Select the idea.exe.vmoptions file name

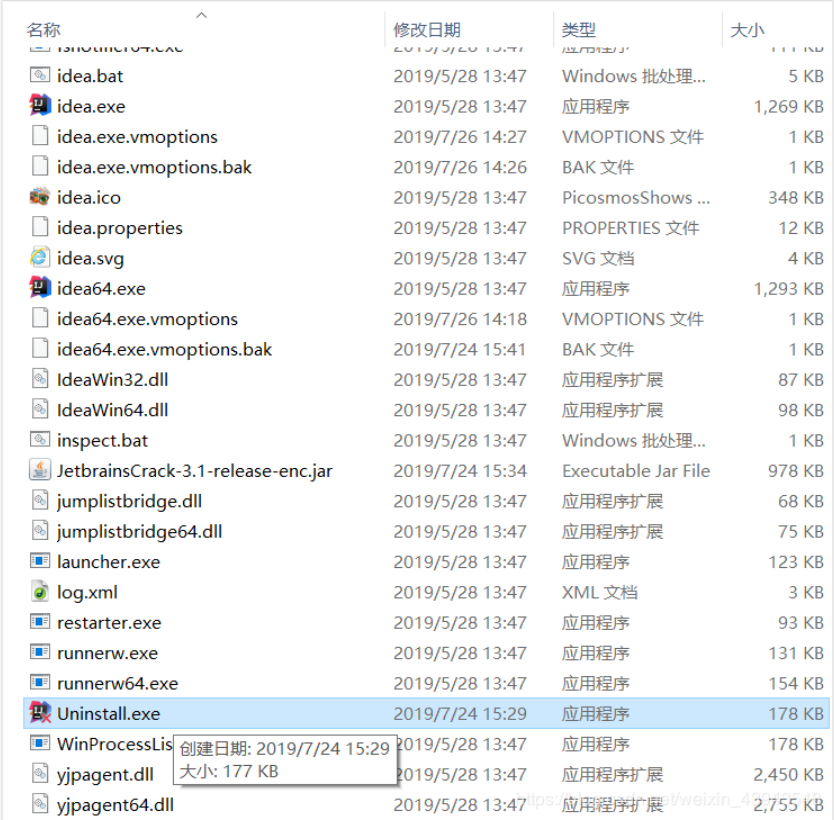pos(137,137)
